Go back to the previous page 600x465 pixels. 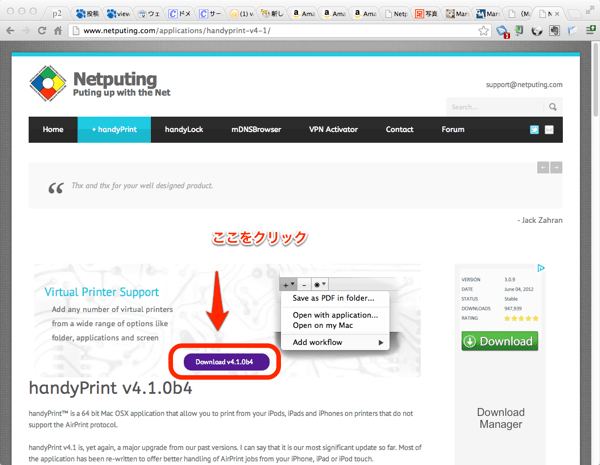[10, 31]
